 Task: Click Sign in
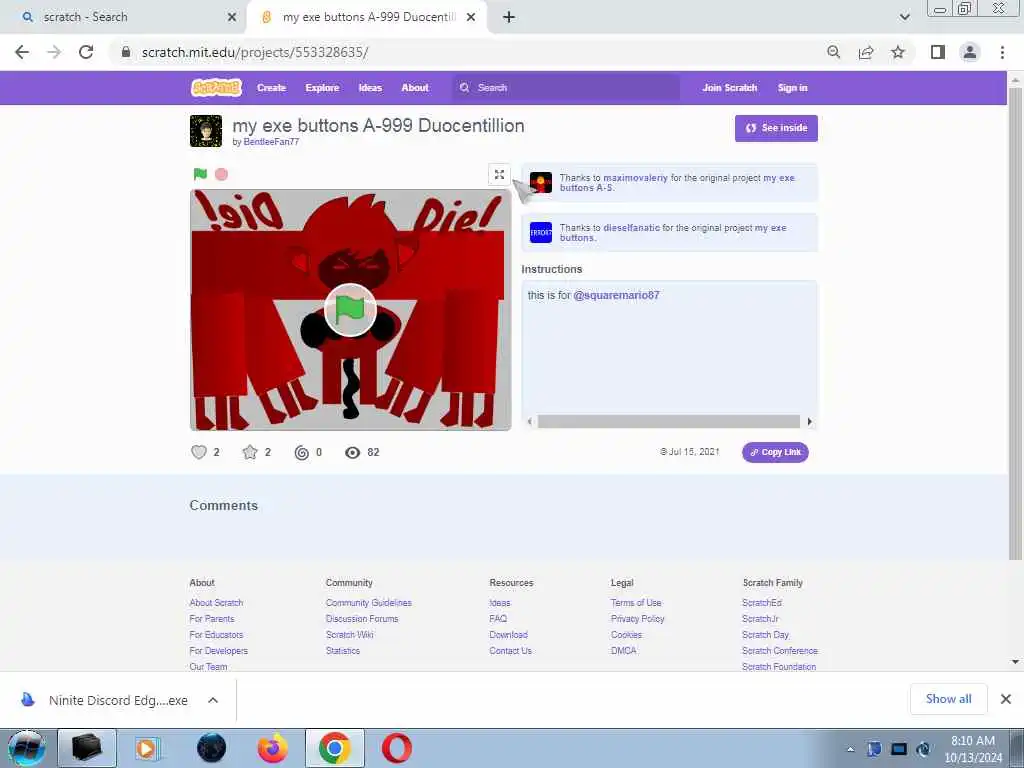pyautogui.click(x=792, y=88)
